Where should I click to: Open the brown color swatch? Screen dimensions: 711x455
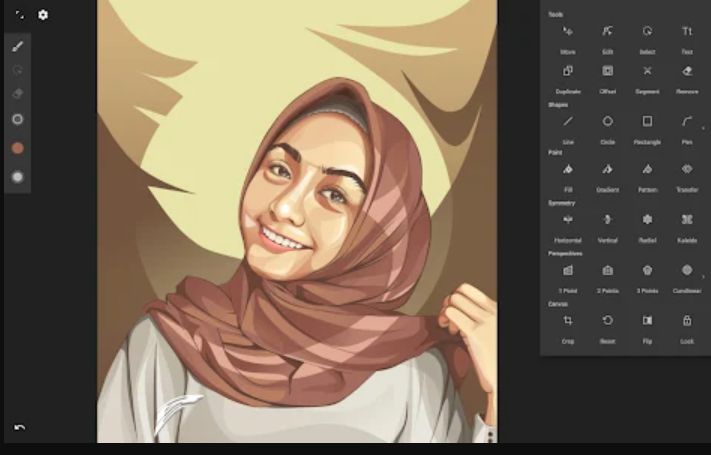tap(17, 148)
